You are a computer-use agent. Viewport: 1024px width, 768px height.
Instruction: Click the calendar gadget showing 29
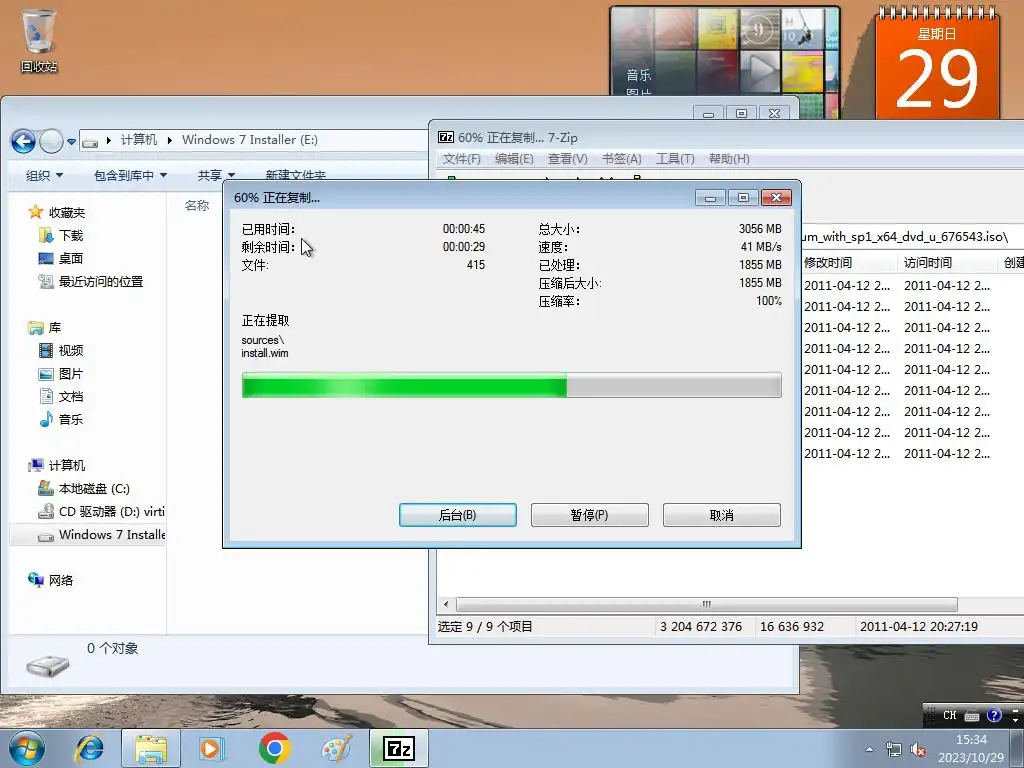point(937,65)
